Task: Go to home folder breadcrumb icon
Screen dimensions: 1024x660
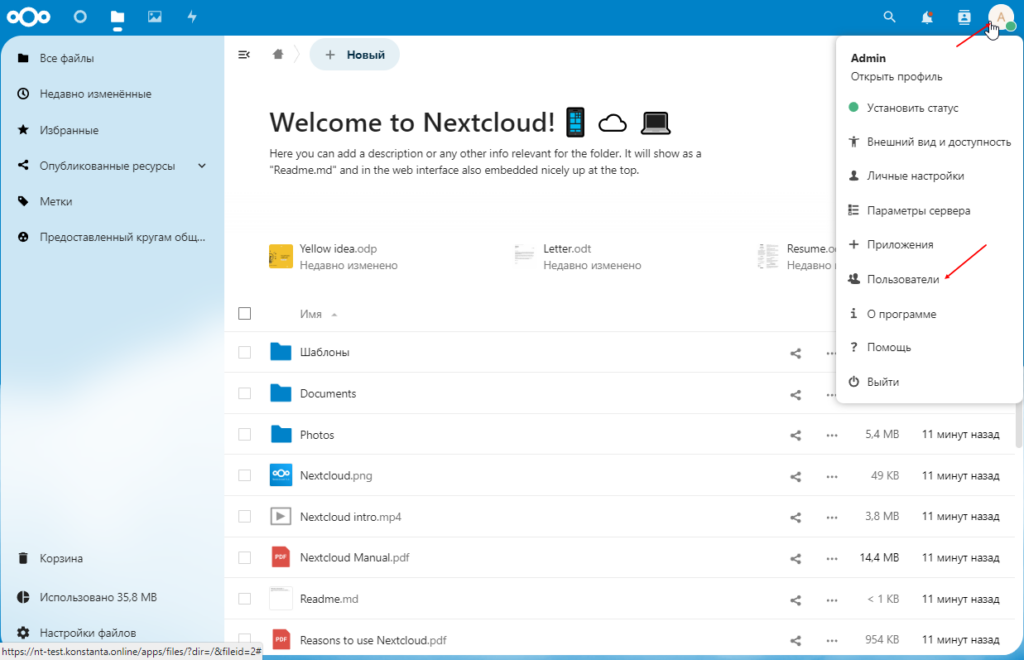Action: coord(278,54)
